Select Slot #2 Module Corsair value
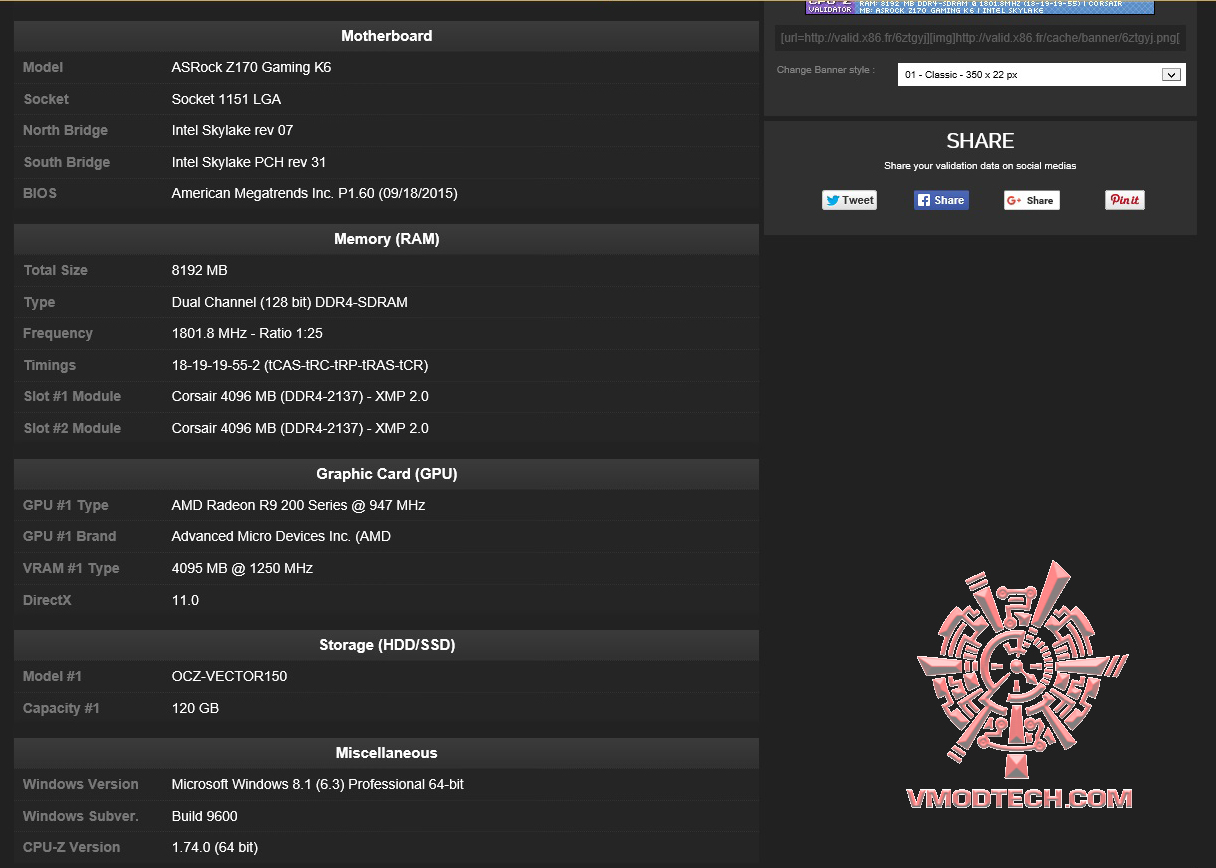Viewport: 1216px width, 868px height. (x=300, y=428)
